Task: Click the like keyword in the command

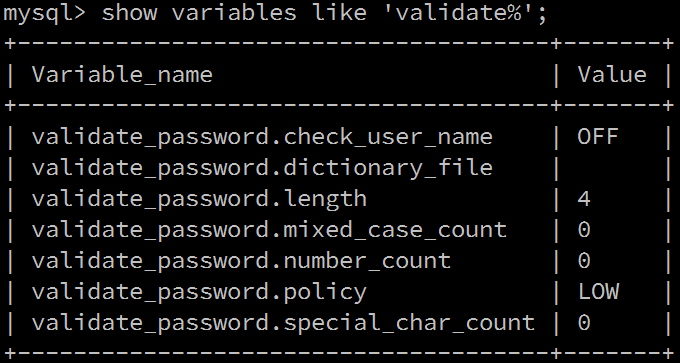Action: coord(339,13)
